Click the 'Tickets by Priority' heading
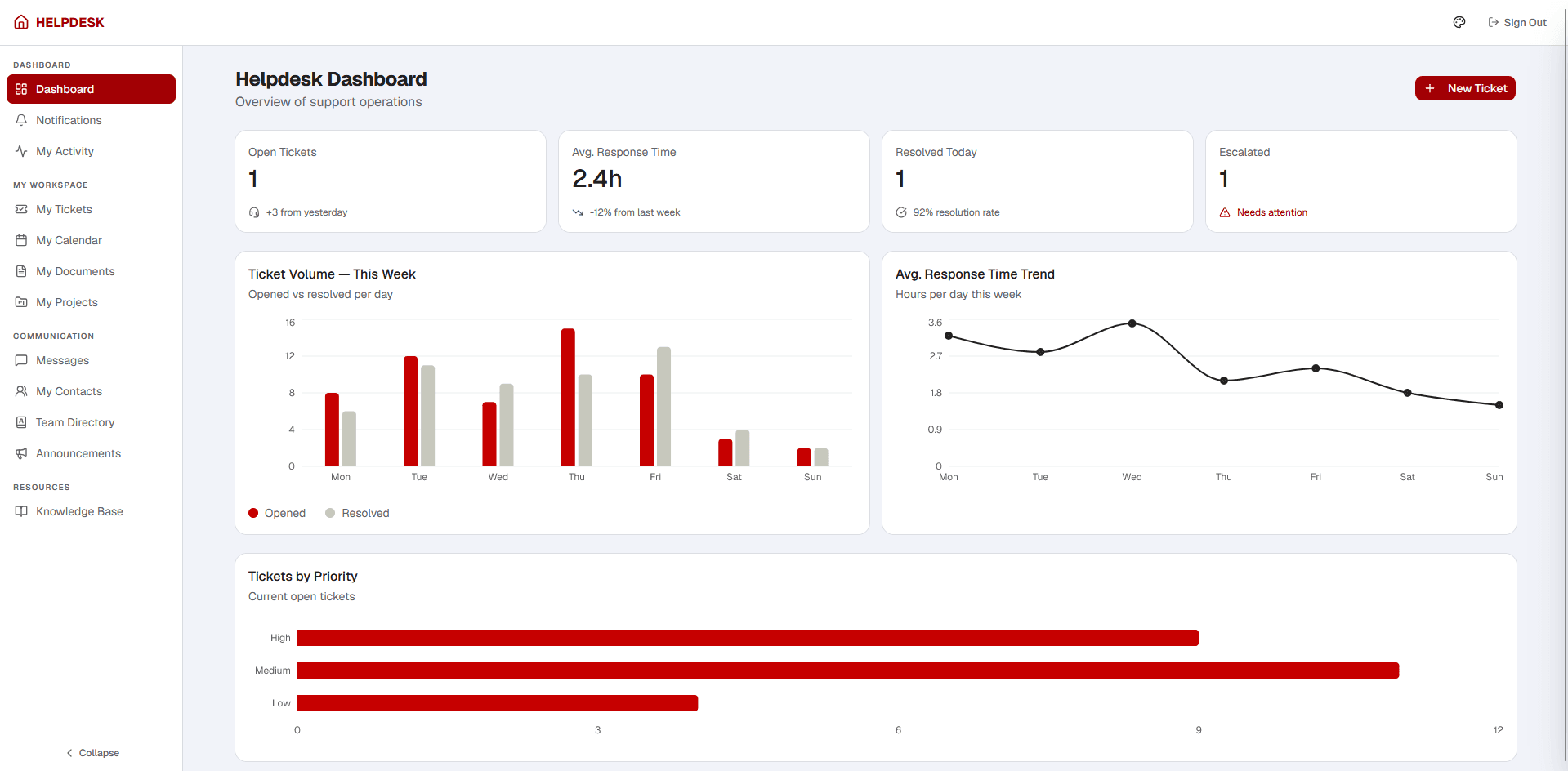The height and width of the screenshot is (771, 1568). (x=303, y=576)
